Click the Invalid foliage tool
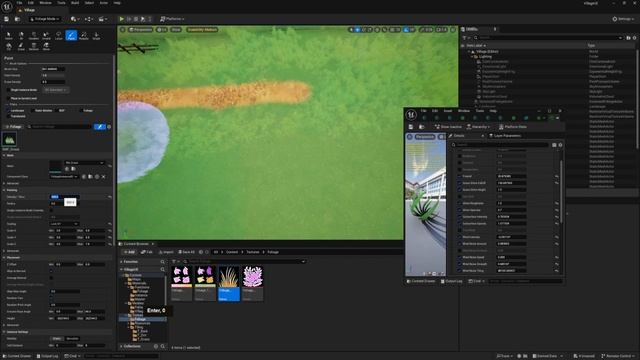This screenshot has width=640, height=360. [x=46, y=36]
